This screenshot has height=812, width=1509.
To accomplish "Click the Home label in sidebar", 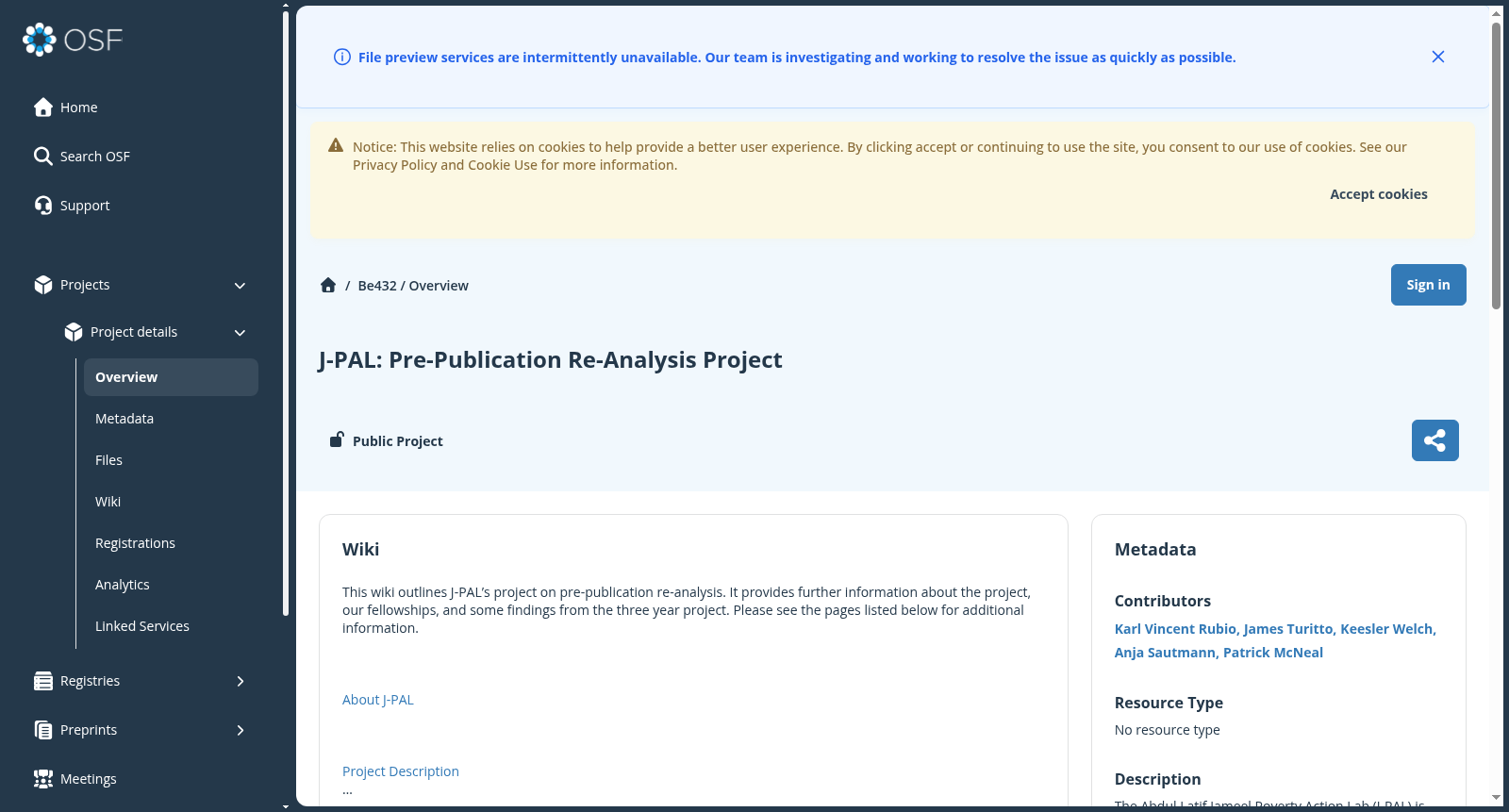I will [x=79, y=108].
